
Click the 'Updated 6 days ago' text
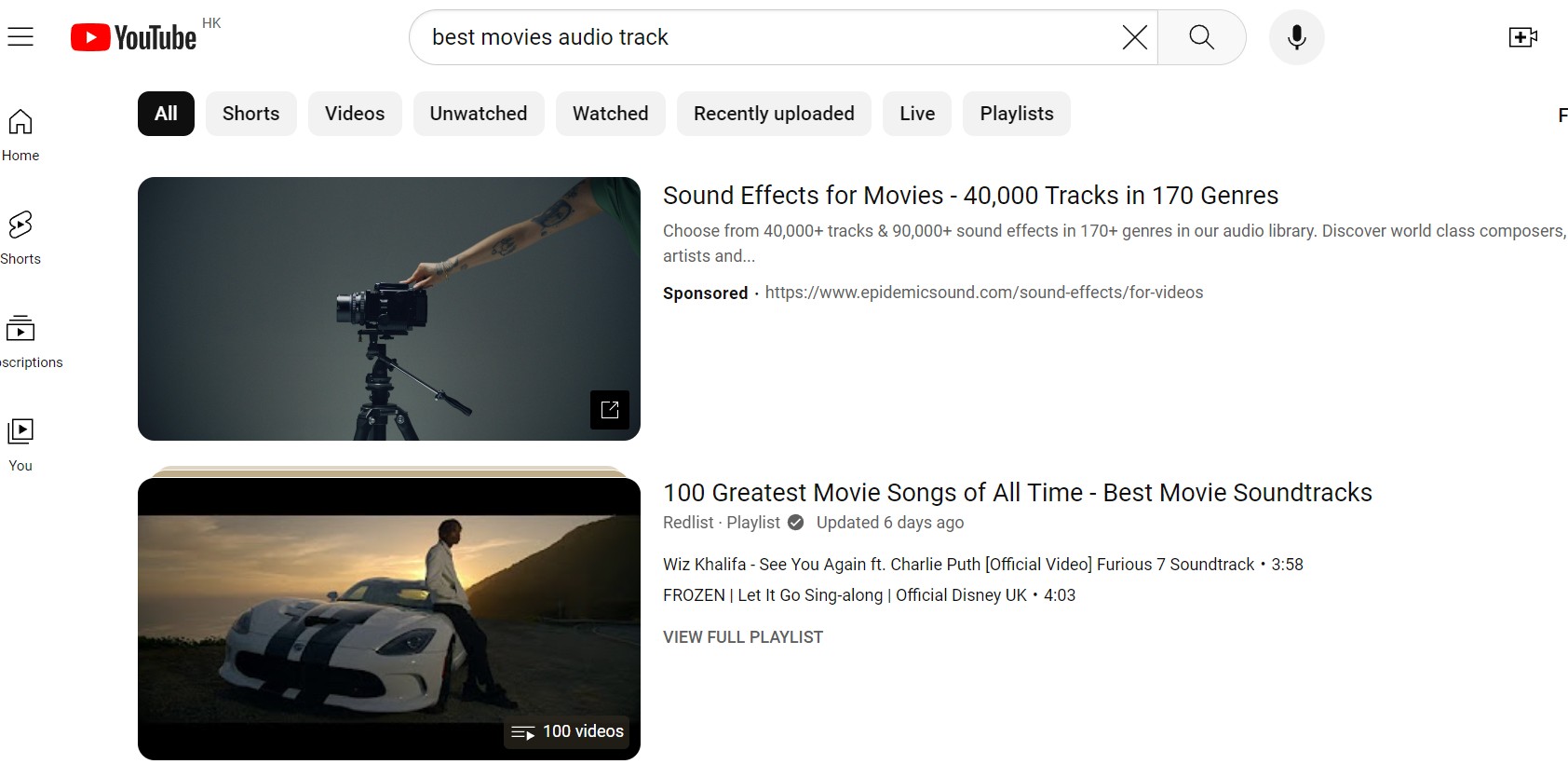click(x=890, y=523)
